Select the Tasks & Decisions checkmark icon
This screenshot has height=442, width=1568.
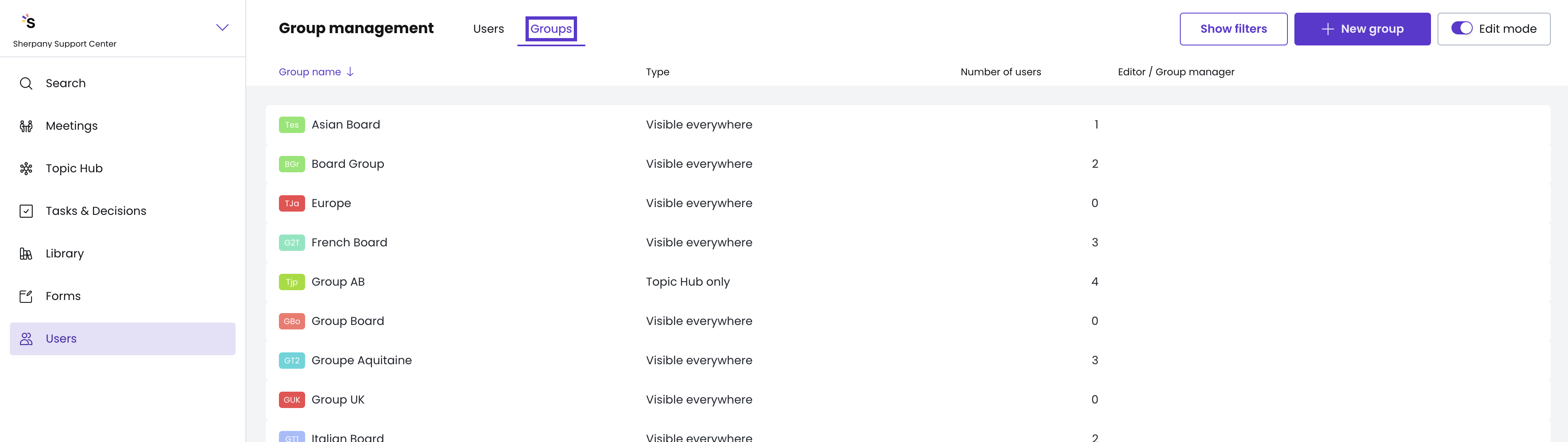click(26, 211)
